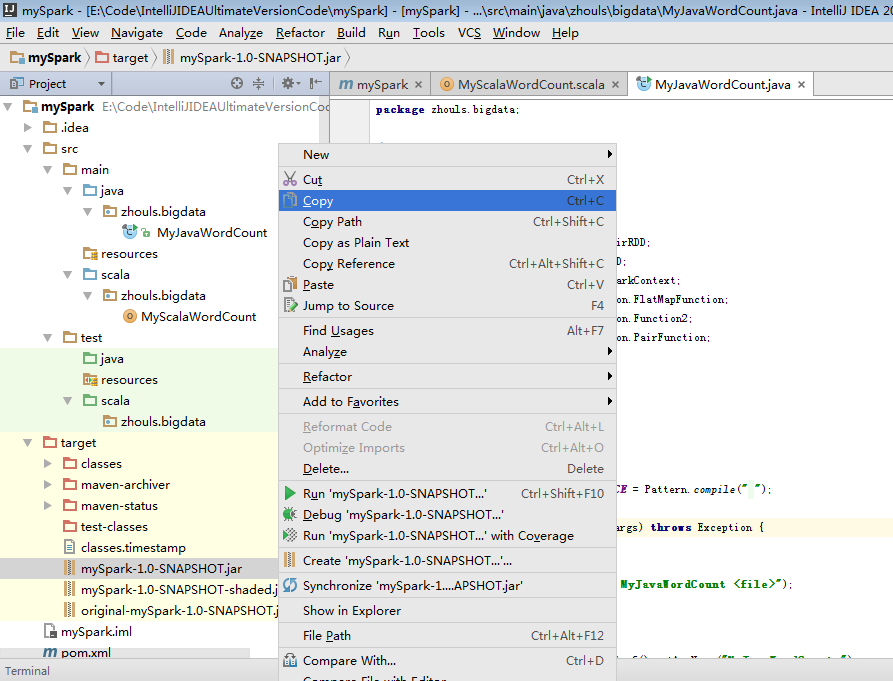Screen dimensions: 893x681
Task: Collapse the mySpark root project node
Action: (x=8, y=106)
